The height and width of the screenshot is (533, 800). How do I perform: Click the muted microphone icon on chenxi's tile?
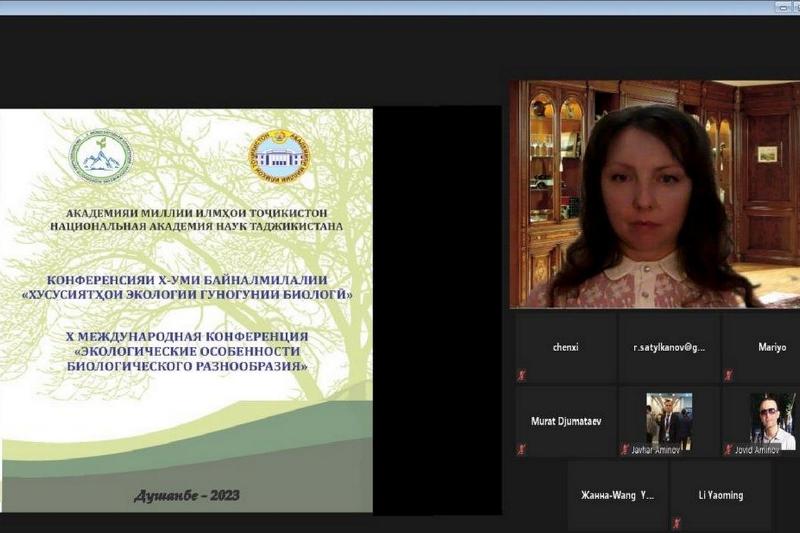coord(522,375)
